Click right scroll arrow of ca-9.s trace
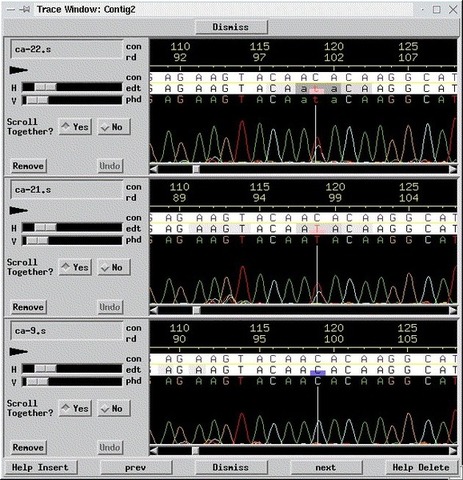Image resolution: width=463 pixels, height=480 pixels. (453, 451)
